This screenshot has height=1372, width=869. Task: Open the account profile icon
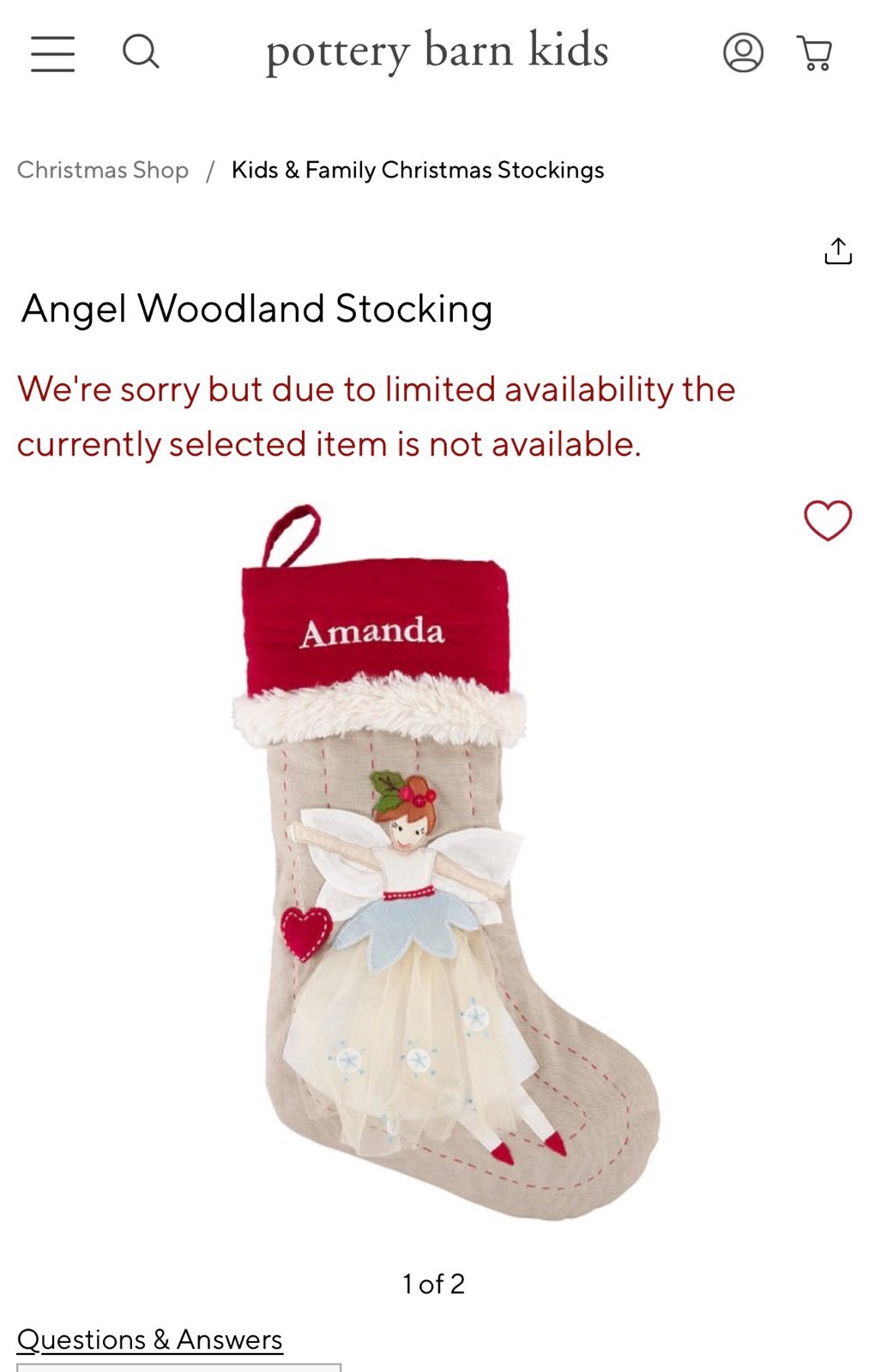click(x=743, y=52)
